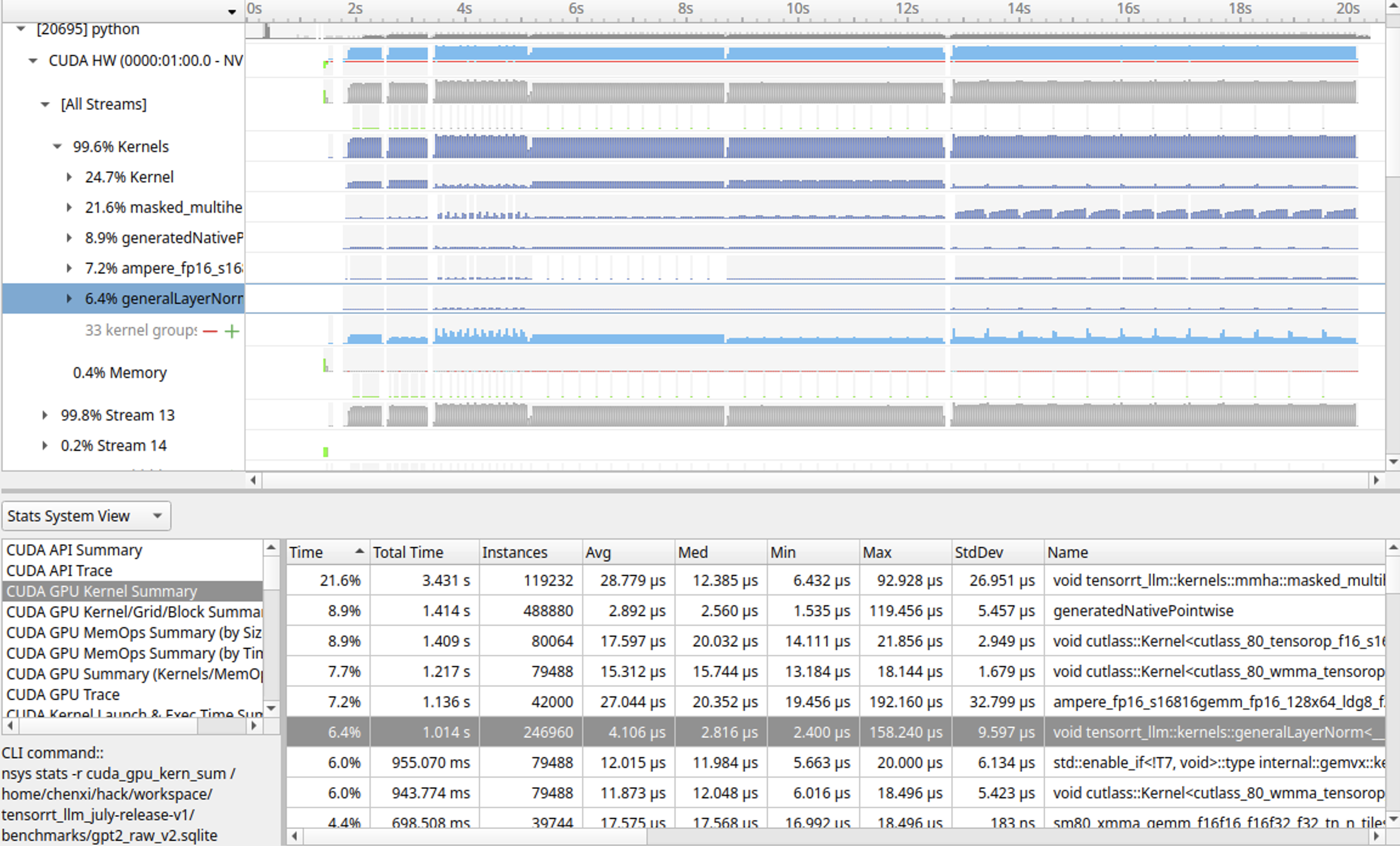Click the green plus kernel groups icon
Screen dimensions: 1400x846
(232, 331)
